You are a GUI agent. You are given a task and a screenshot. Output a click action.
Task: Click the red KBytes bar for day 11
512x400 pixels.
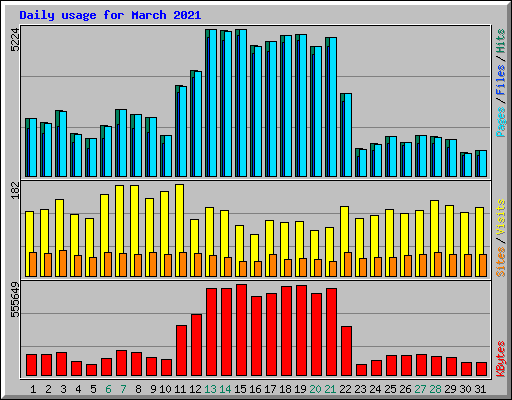(x=181, y=351)
